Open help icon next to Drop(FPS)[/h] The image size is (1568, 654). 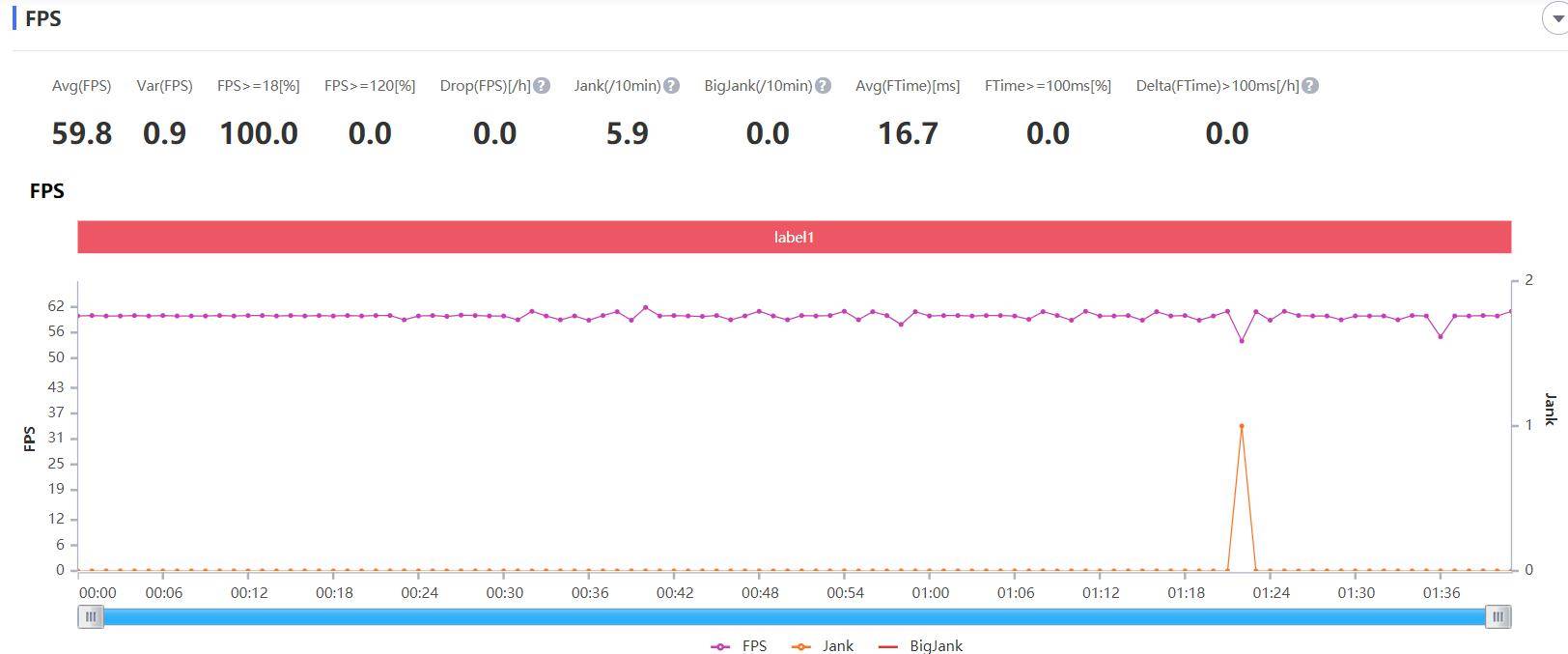[542, 86]
